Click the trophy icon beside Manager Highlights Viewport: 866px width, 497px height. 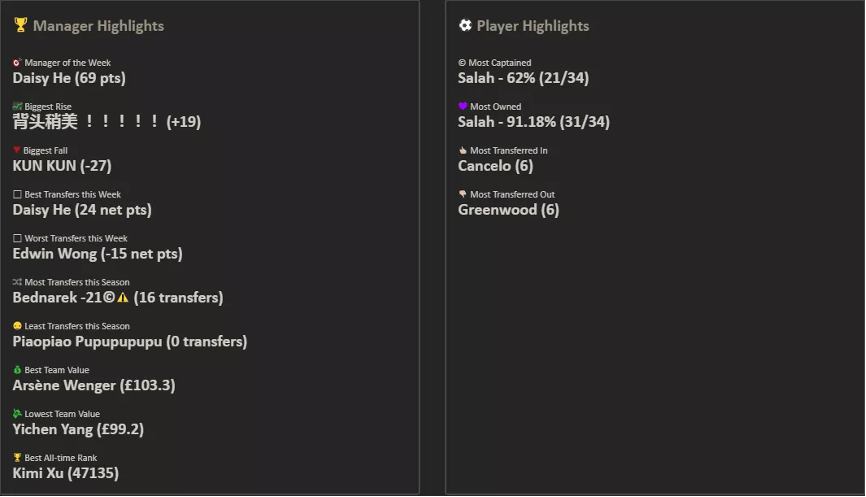[x=20, y=25]
